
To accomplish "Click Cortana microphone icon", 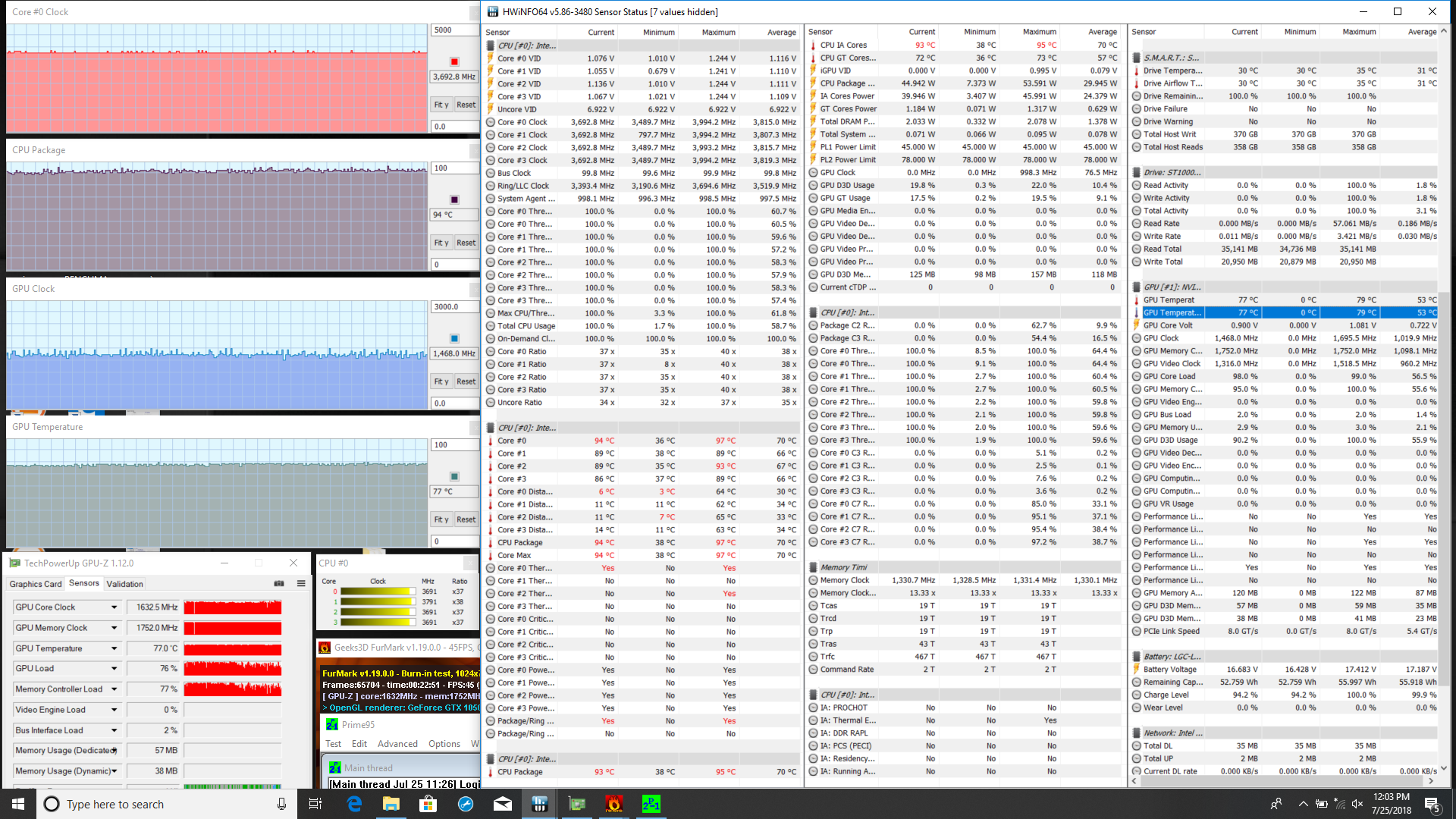I will pos(281,804).
